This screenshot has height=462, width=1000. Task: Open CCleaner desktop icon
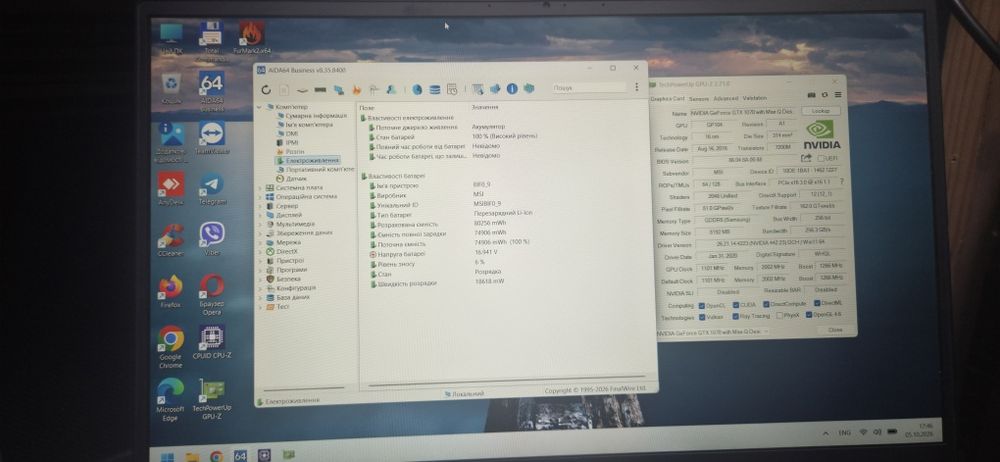170,239
